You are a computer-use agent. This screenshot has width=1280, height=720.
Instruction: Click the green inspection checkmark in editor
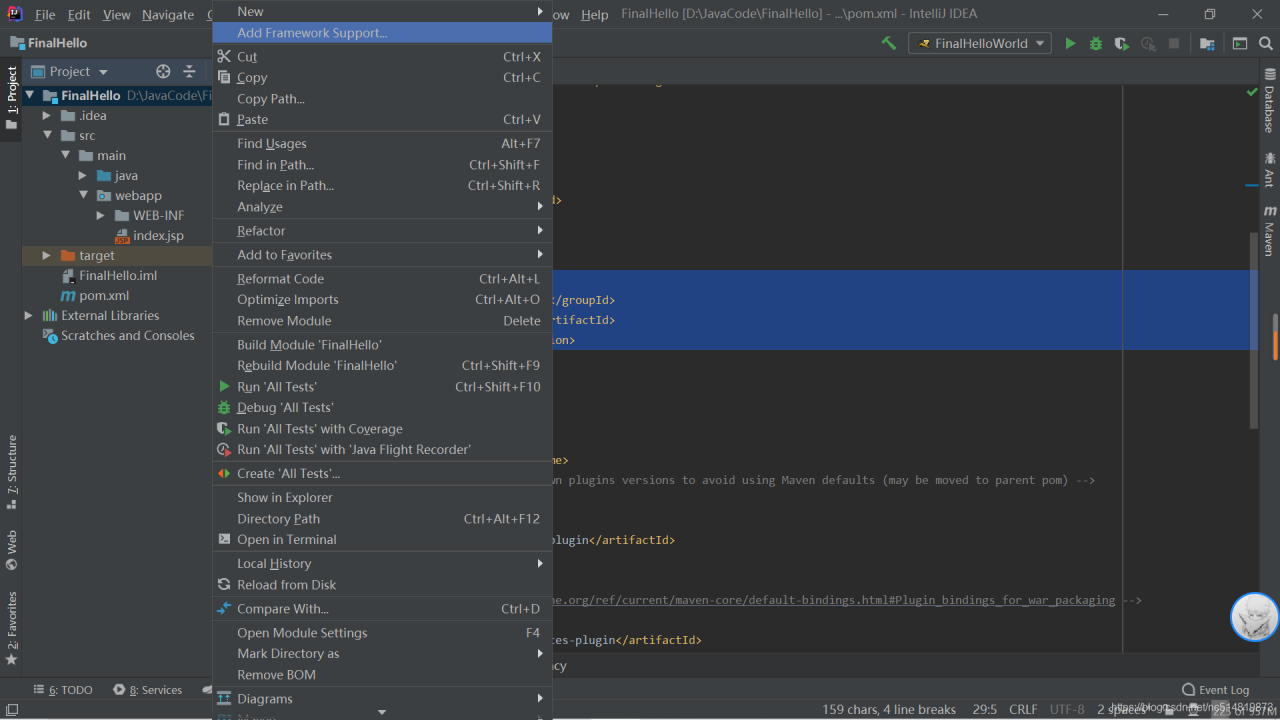pos(1251,92)
